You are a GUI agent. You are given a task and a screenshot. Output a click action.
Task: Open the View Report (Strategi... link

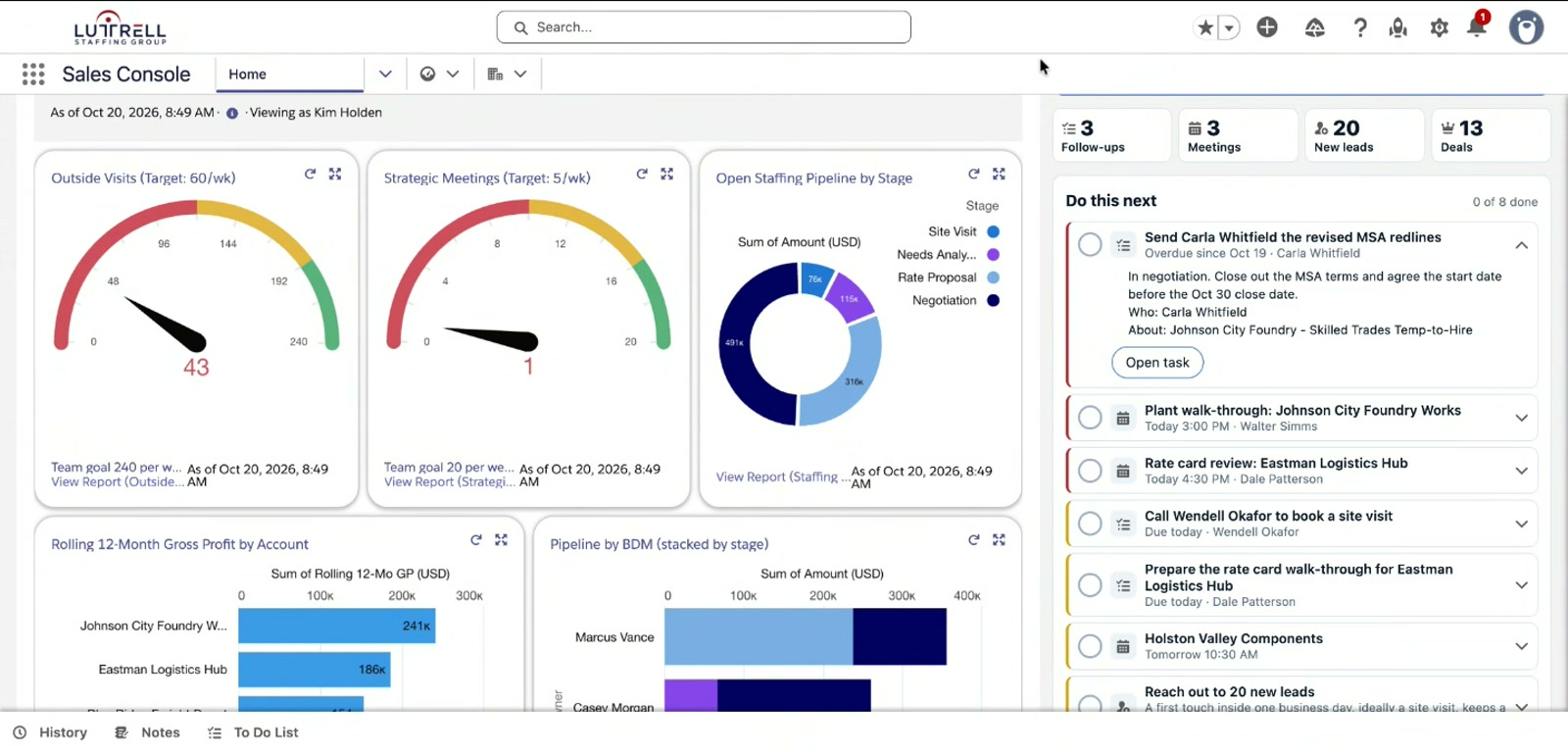[450, 481]
